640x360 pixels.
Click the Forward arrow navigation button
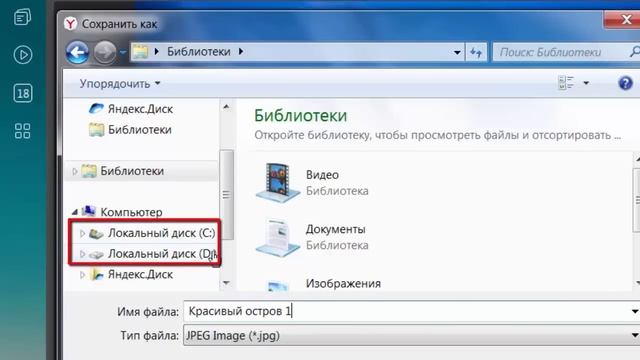104,52
